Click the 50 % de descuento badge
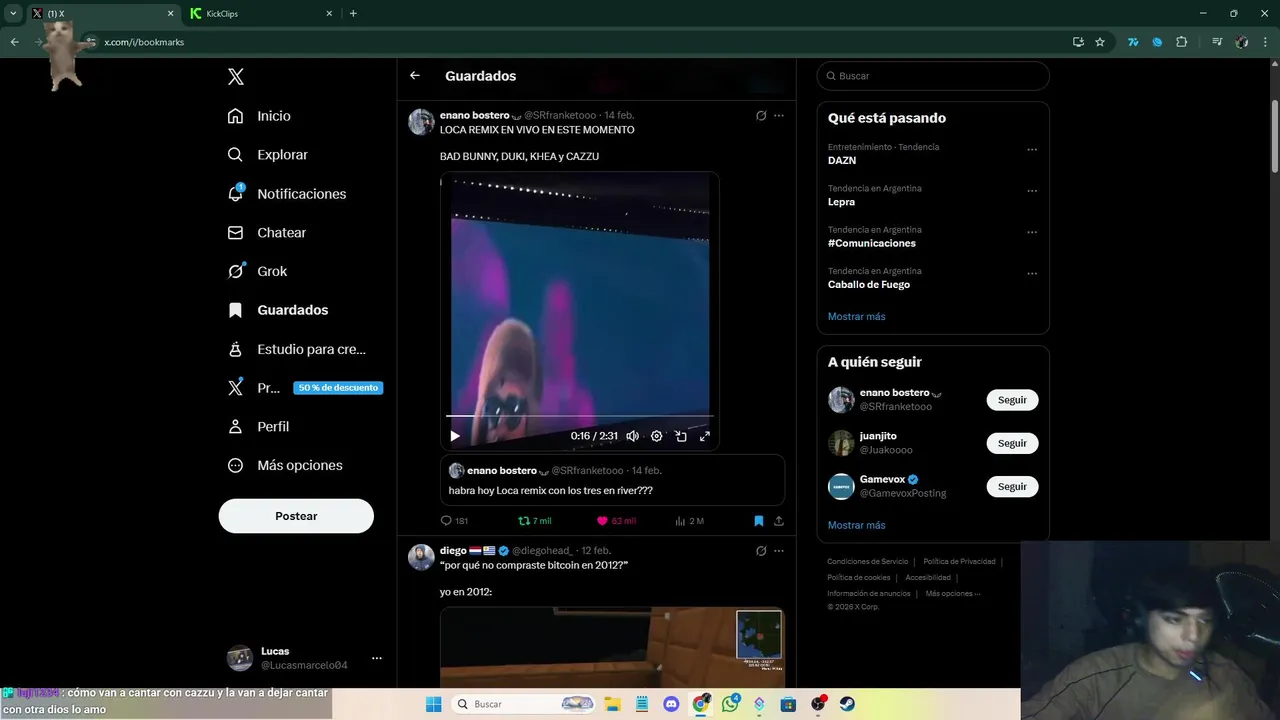 (338, 388)
